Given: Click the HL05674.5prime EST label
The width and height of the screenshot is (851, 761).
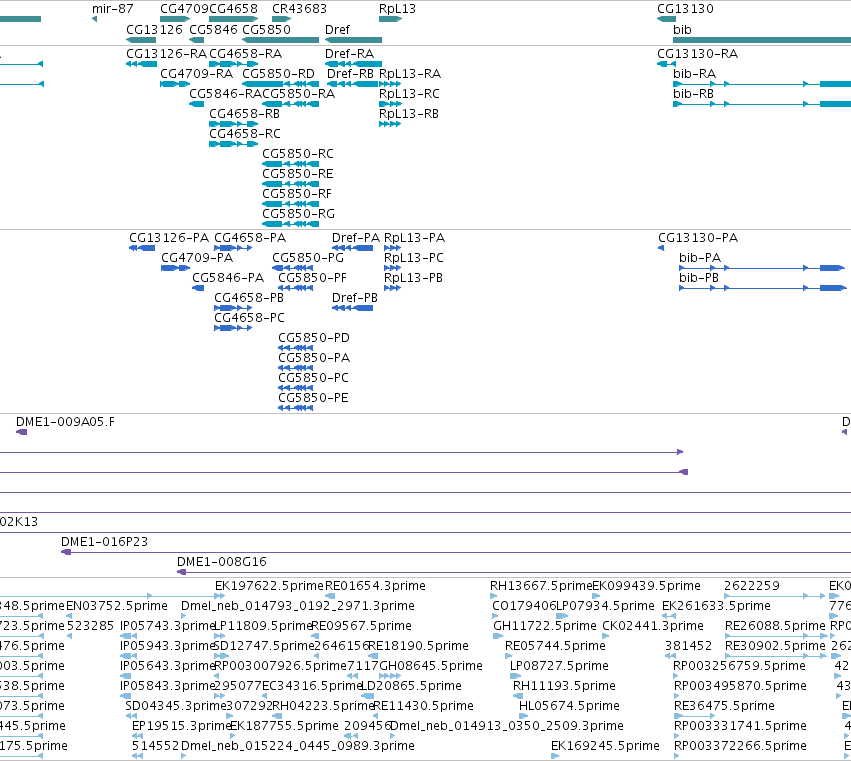Looking at the screenshot, I should point(569,706).
